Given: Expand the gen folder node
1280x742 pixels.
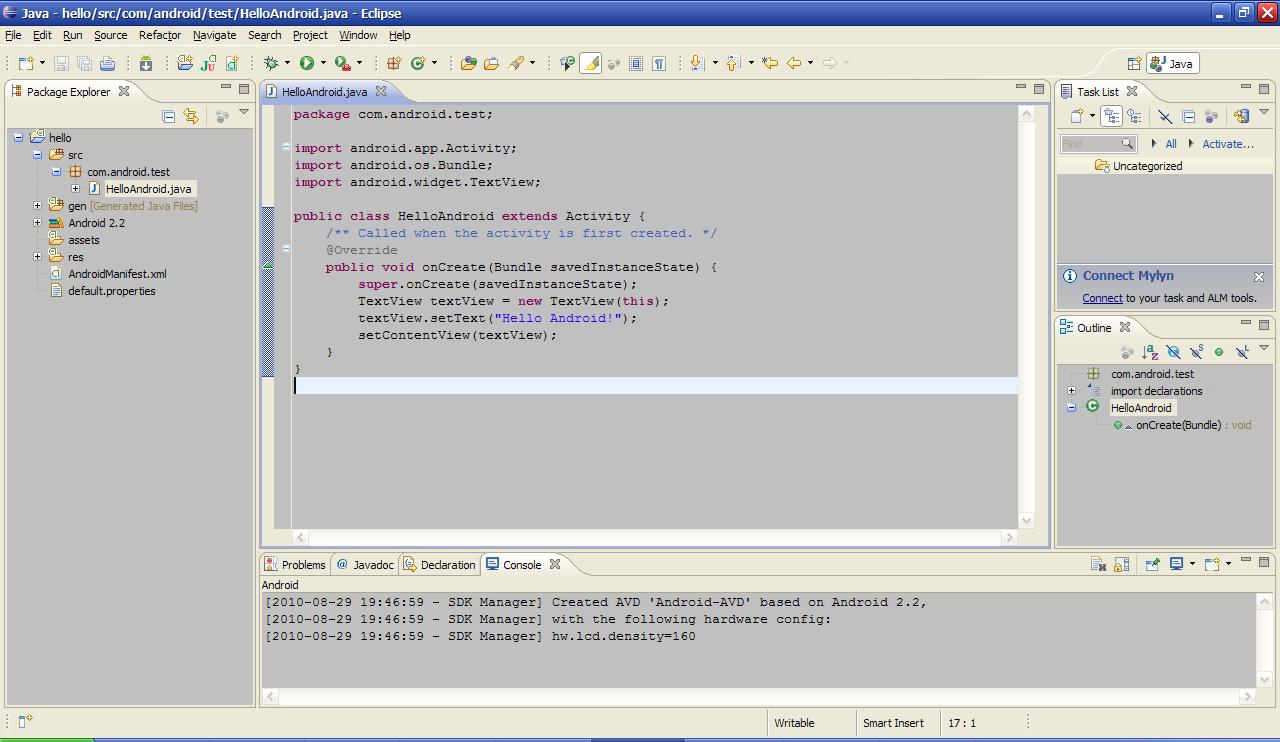Looking at the screenshot, I should tap(38, 206).
